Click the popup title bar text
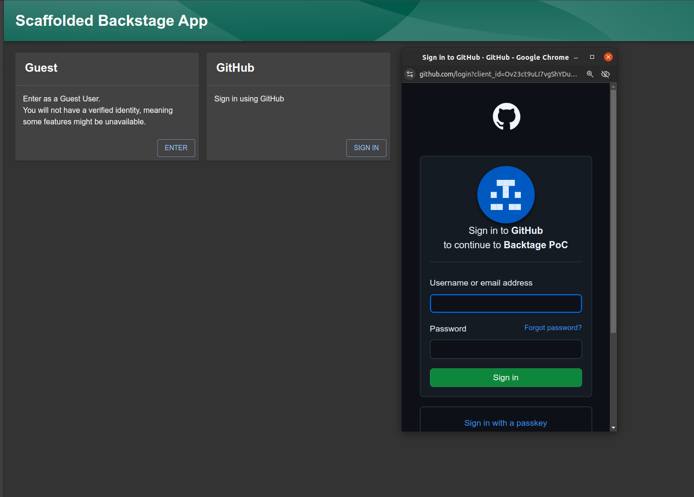694x497 pixels. (x=495, y=58)
